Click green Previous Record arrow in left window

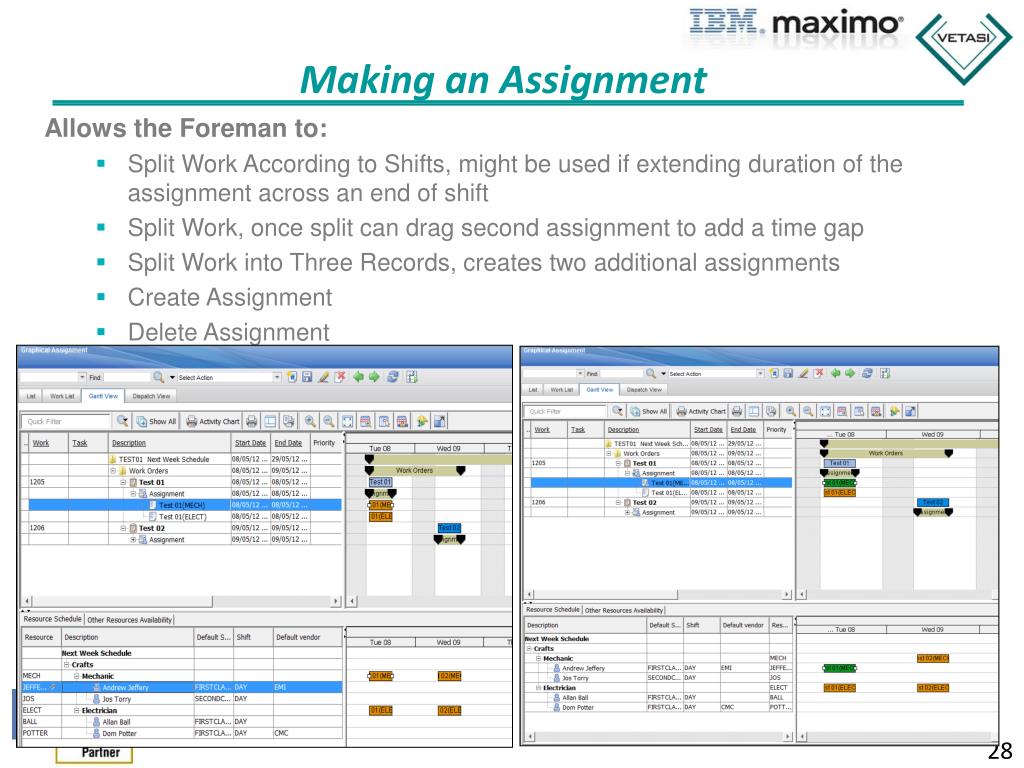tap(358, 377)
